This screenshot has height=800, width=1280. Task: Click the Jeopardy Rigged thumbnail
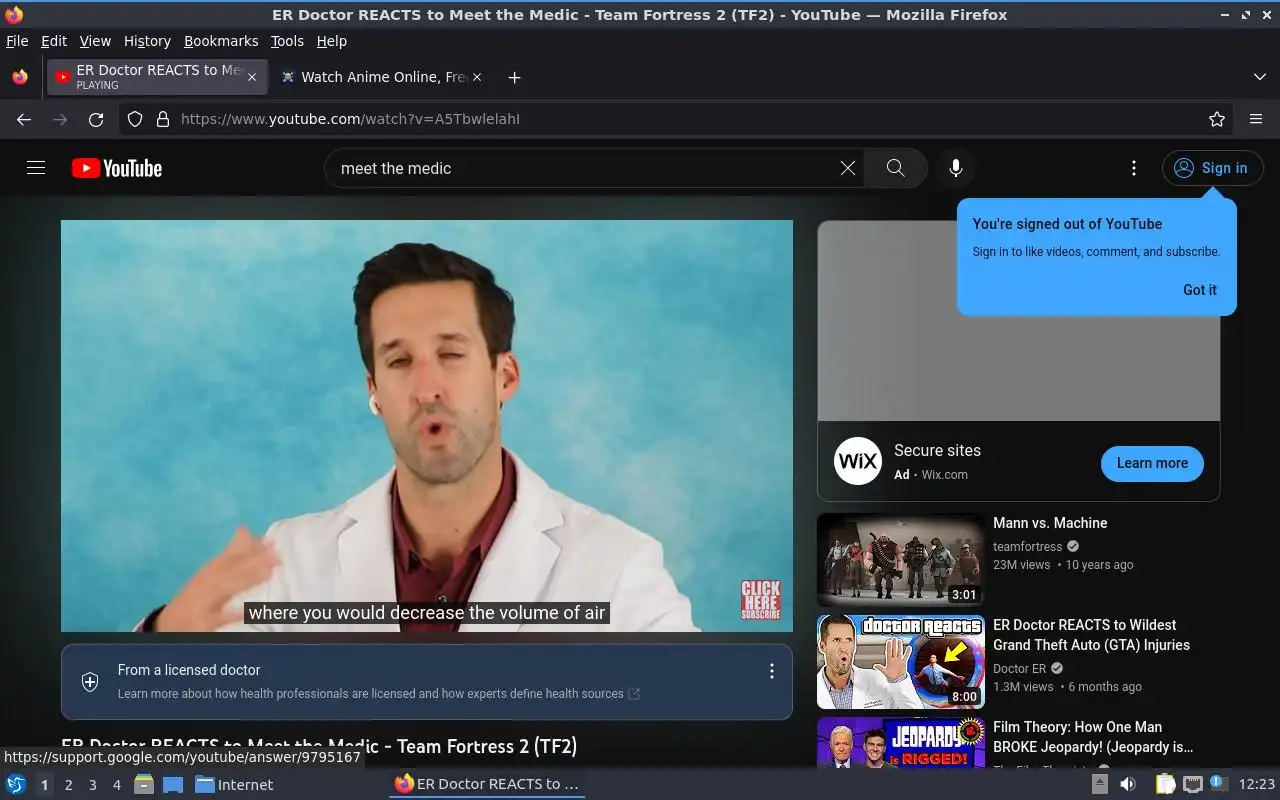[901, 742]
